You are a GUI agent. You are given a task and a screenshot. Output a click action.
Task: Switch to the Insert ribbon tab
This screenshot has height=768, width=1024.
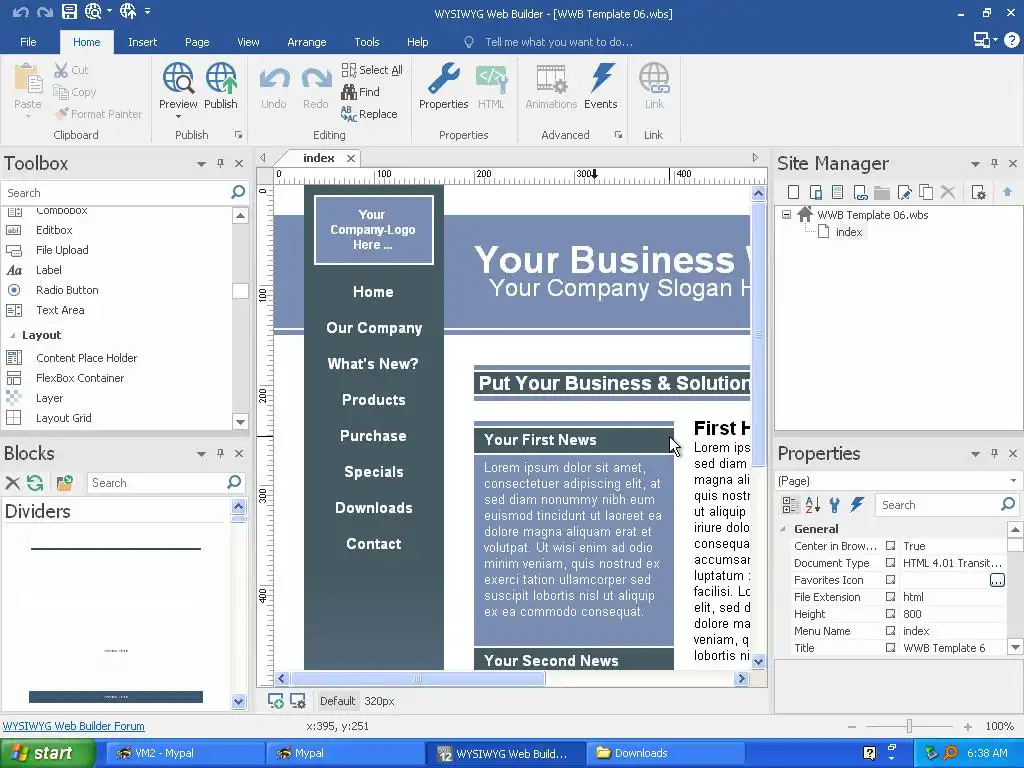click(142, 42)
